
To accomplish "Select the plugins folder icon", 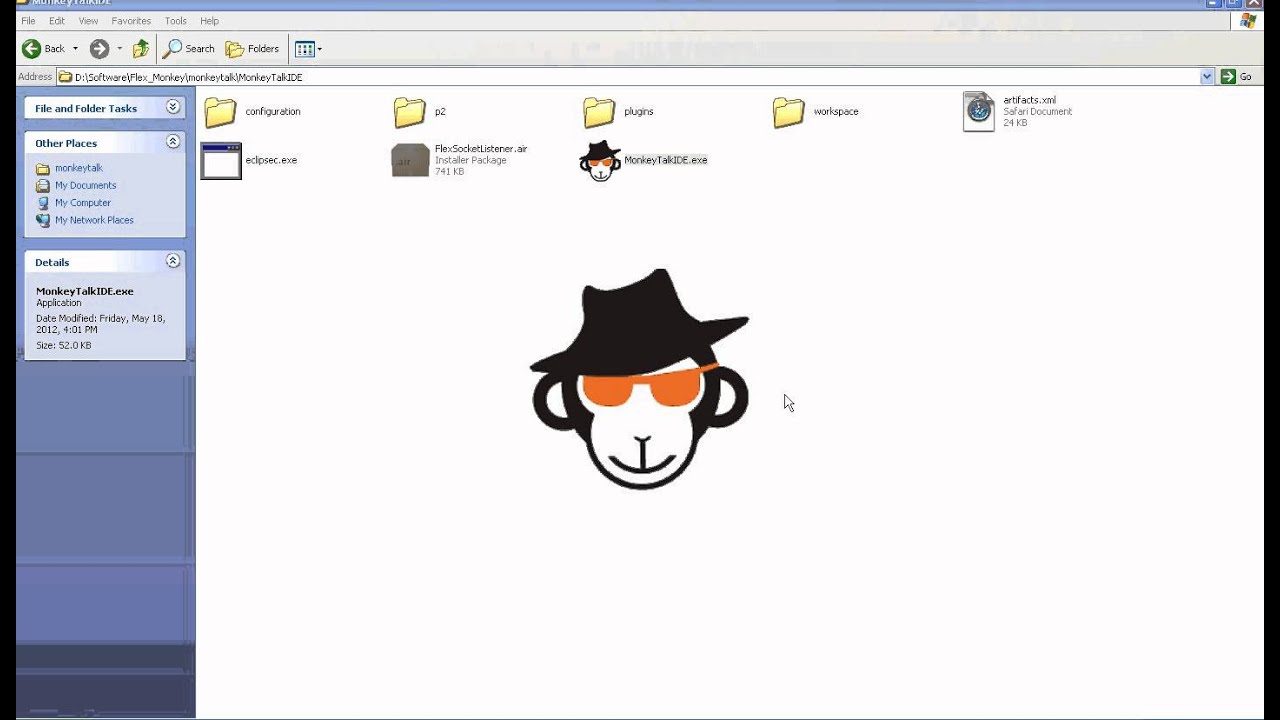I will (599, 112).
